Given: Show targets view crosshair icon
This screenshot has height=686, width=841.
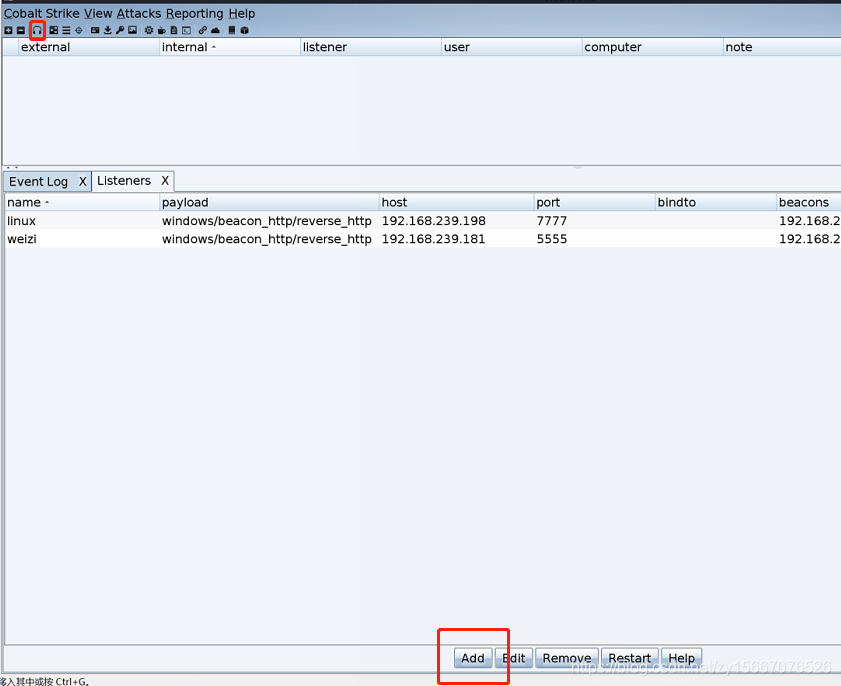Looking at the screenshot, I should [79, 30].
